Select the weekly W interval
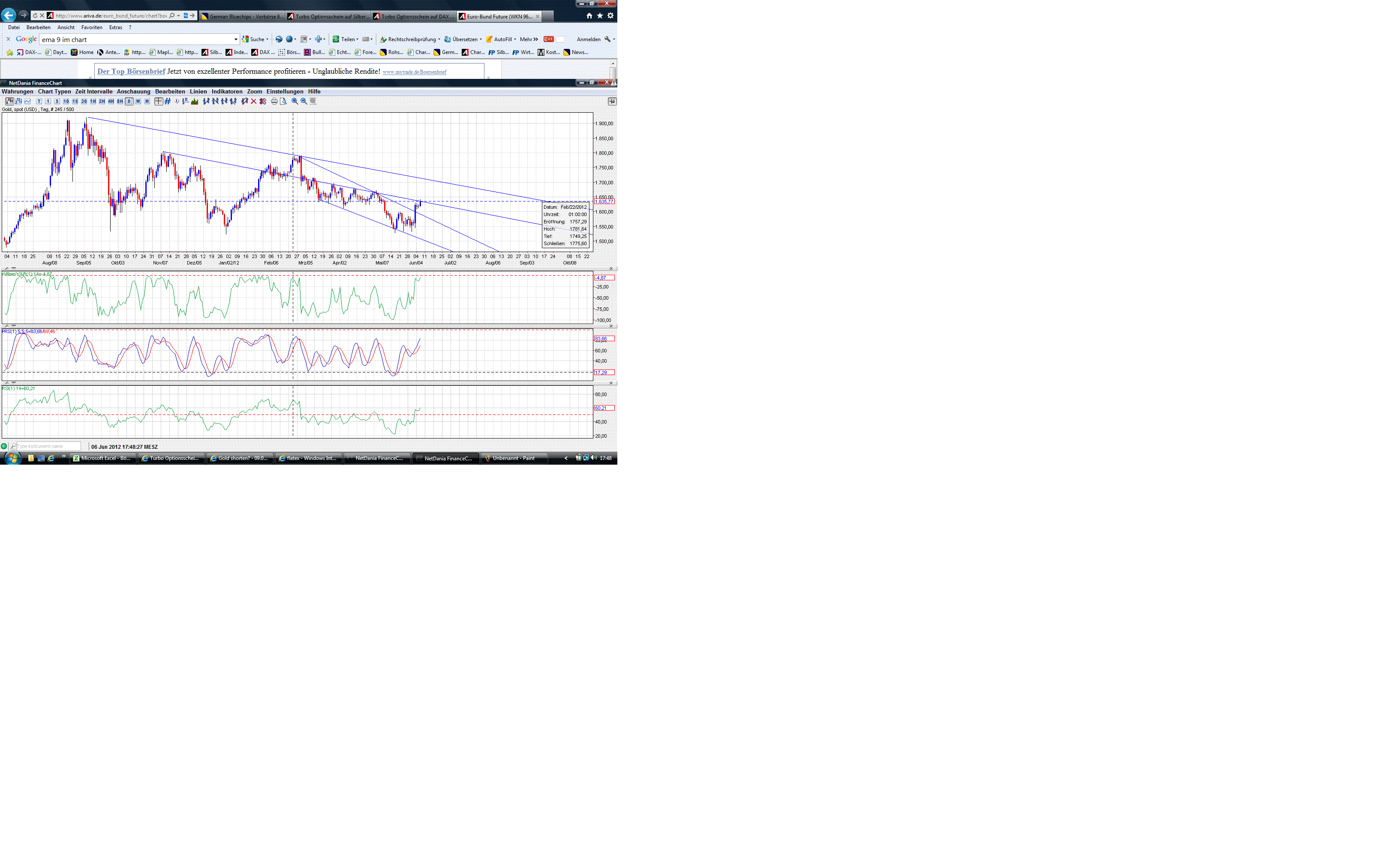The width and height of the screenshot is (1389, 868). [138, 101]
